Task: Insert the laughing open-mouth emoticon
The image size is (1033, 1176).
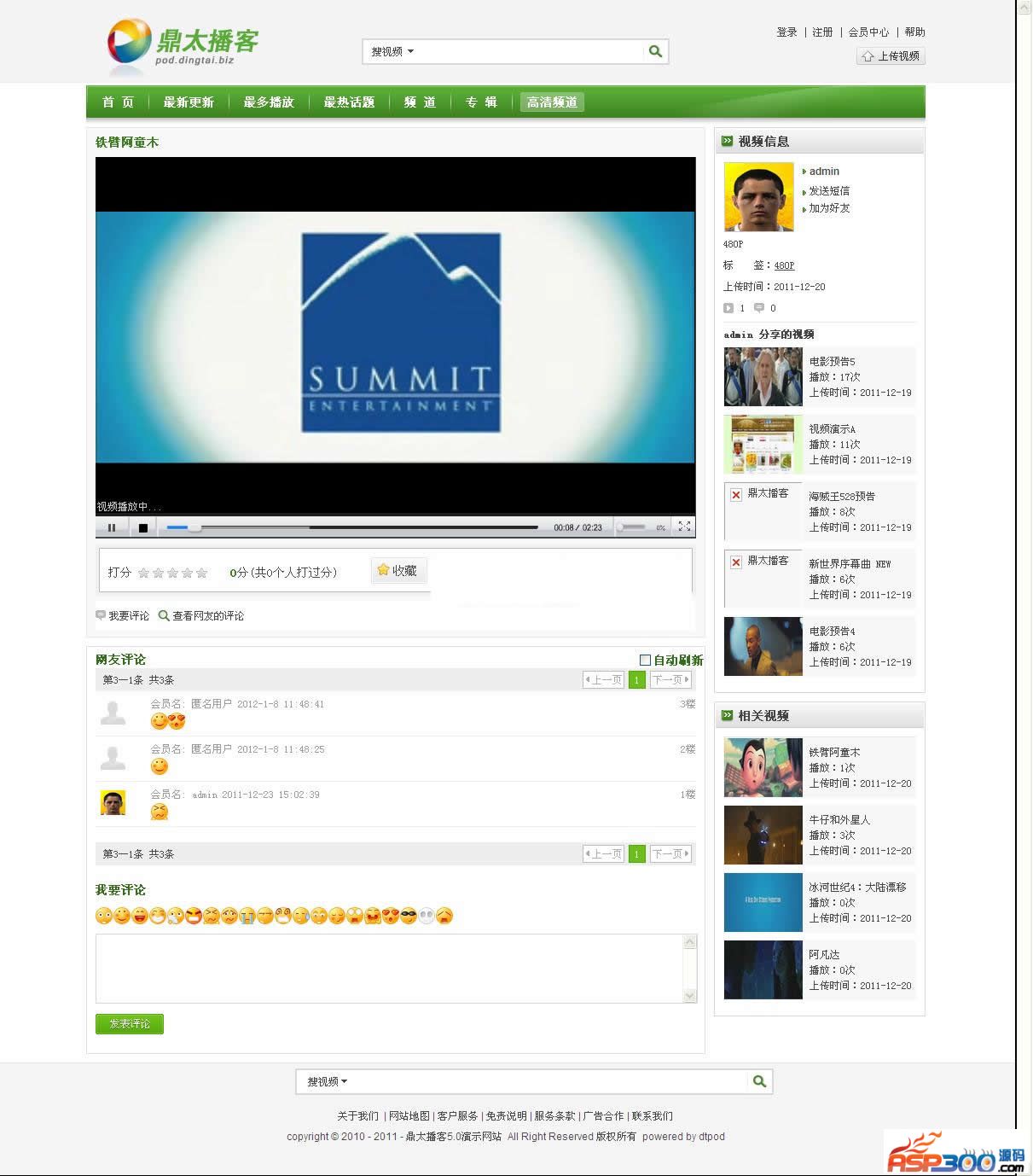Action: click(x=140, y=916)
